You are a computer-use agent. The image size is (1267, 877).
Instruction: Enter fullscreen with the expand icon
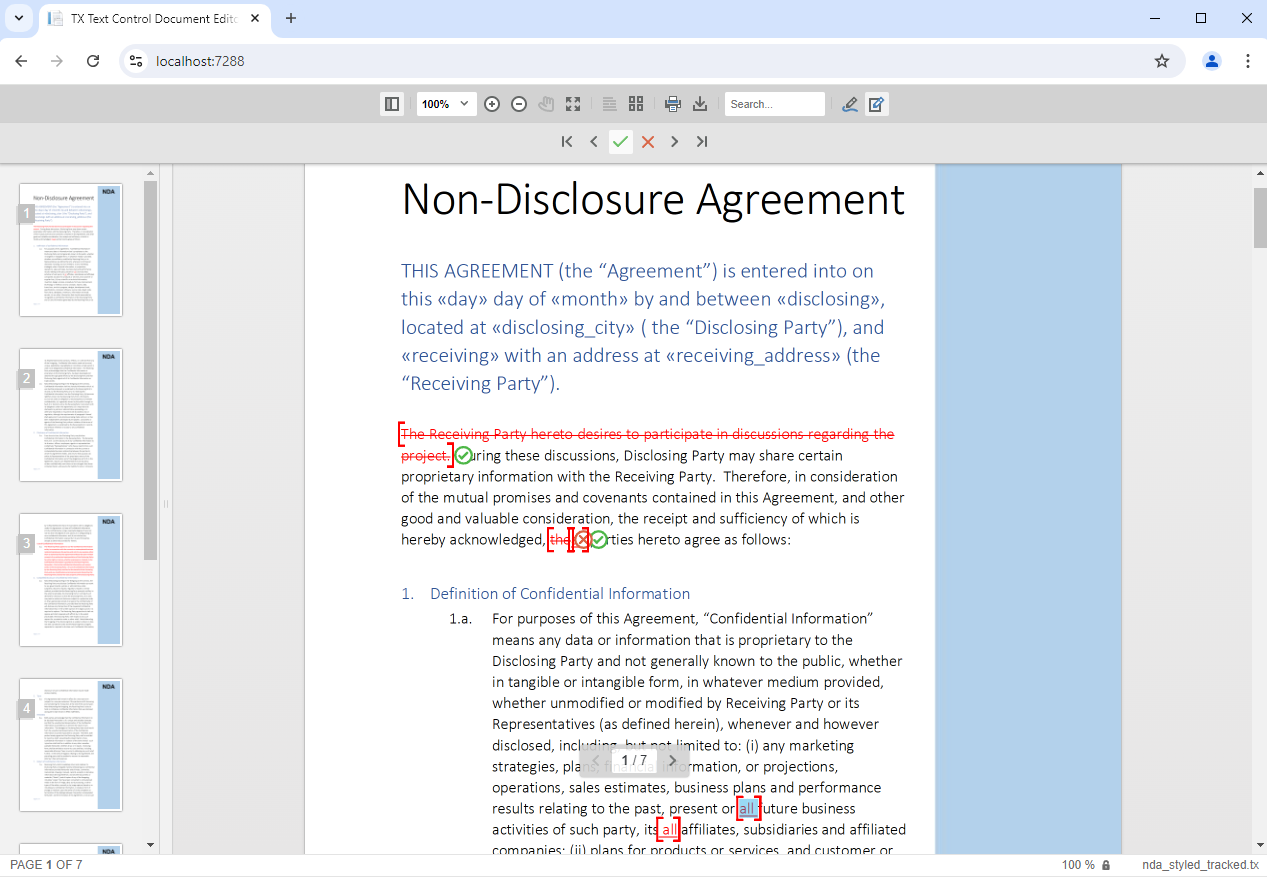[x=573, y=104]
